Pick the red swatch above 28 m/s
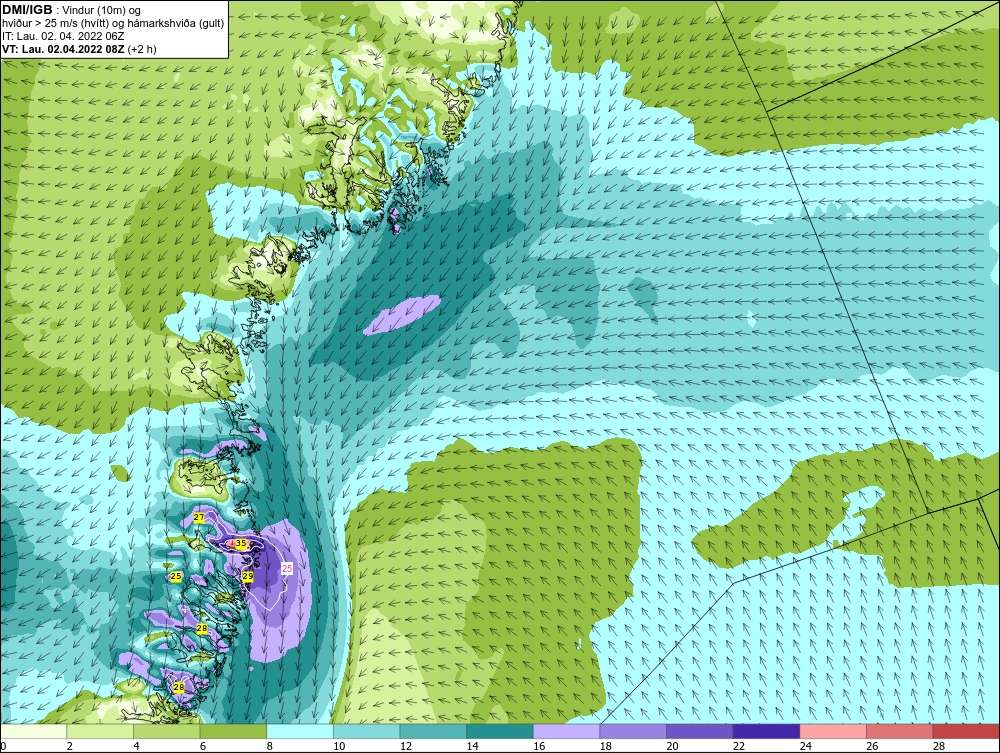This screenshot has width=1000, height=753. [x=966, y=731]
